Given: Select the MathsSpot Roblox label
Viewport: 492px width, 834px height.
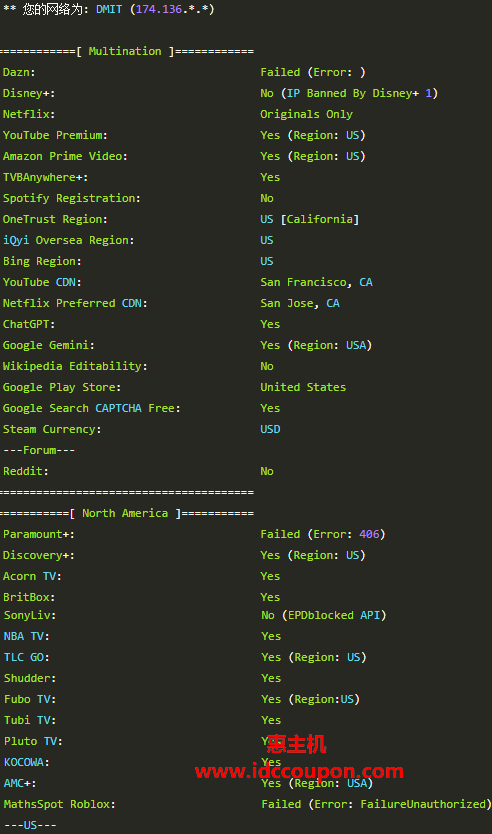Looking at the screenshot, I should click(x=60, y=804).
